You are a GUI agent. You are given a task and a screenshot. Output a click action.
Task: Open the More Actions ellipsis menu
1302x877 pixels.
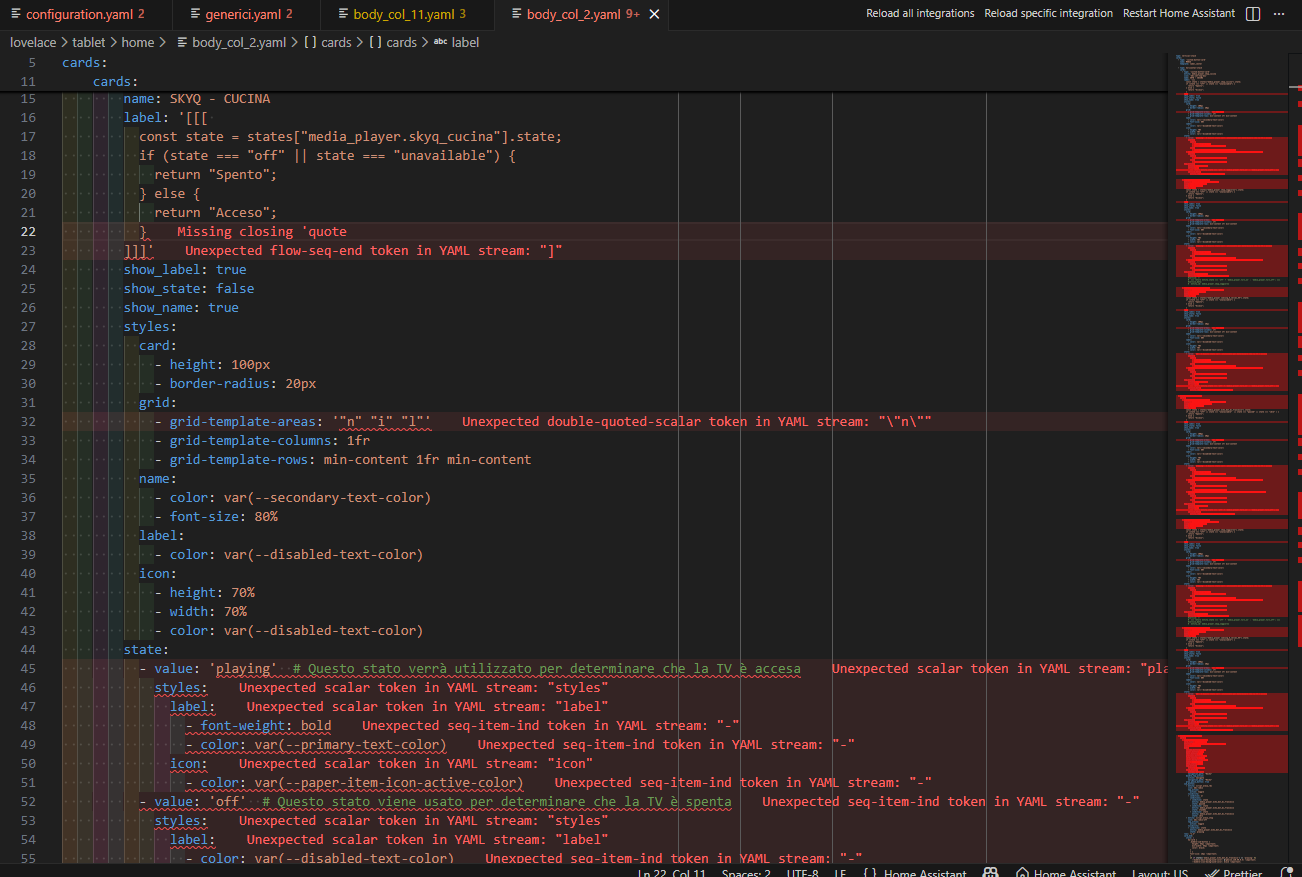(x=1280, y=14)
